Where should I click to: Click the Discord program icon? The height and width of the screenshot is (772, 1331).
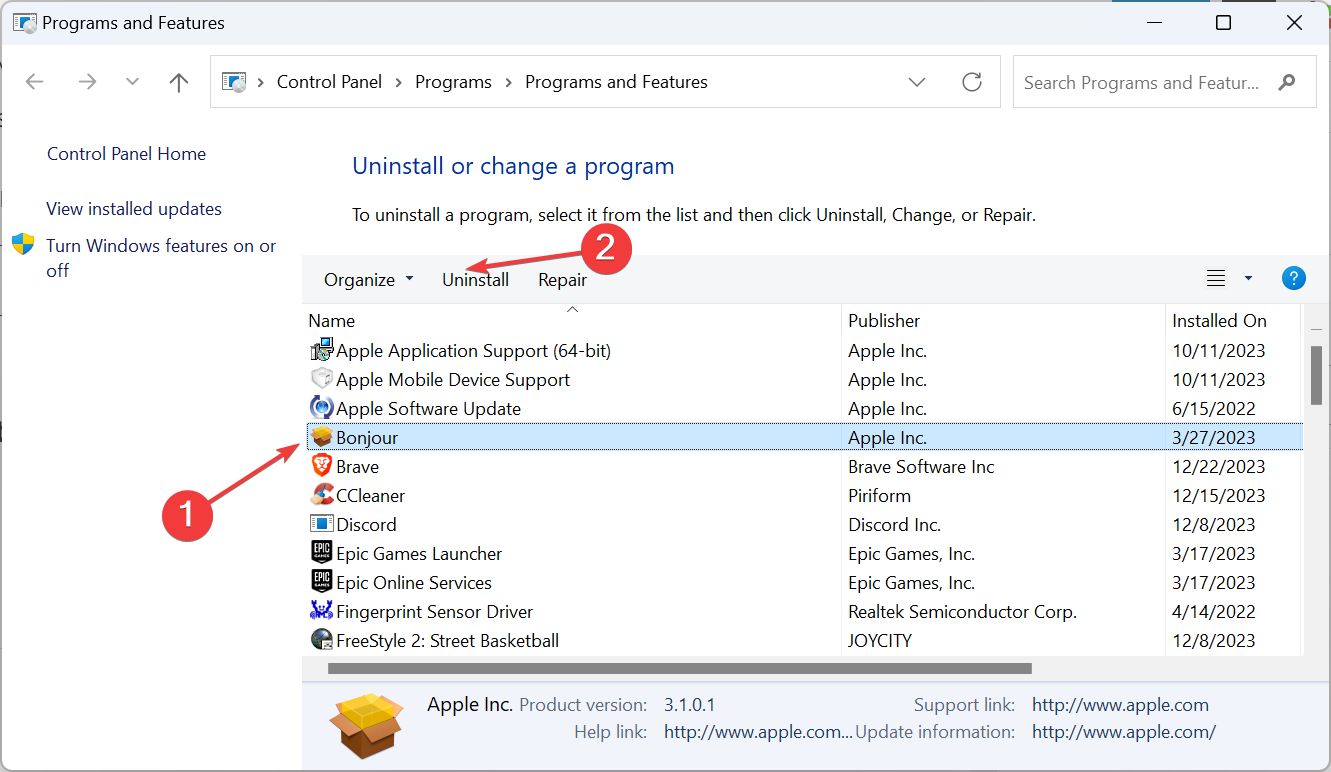[321, 524]
